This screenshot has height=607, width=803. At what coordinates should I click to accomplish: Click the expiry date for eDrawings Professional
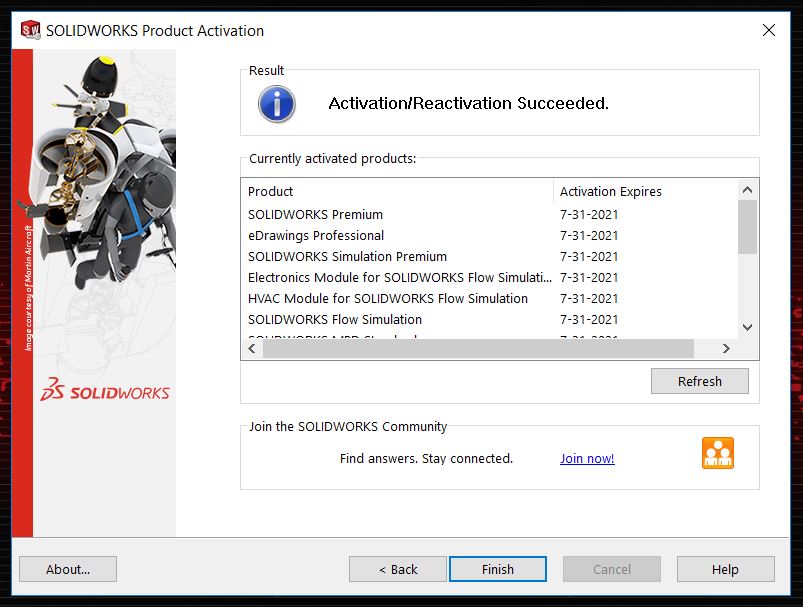point(589,236)
